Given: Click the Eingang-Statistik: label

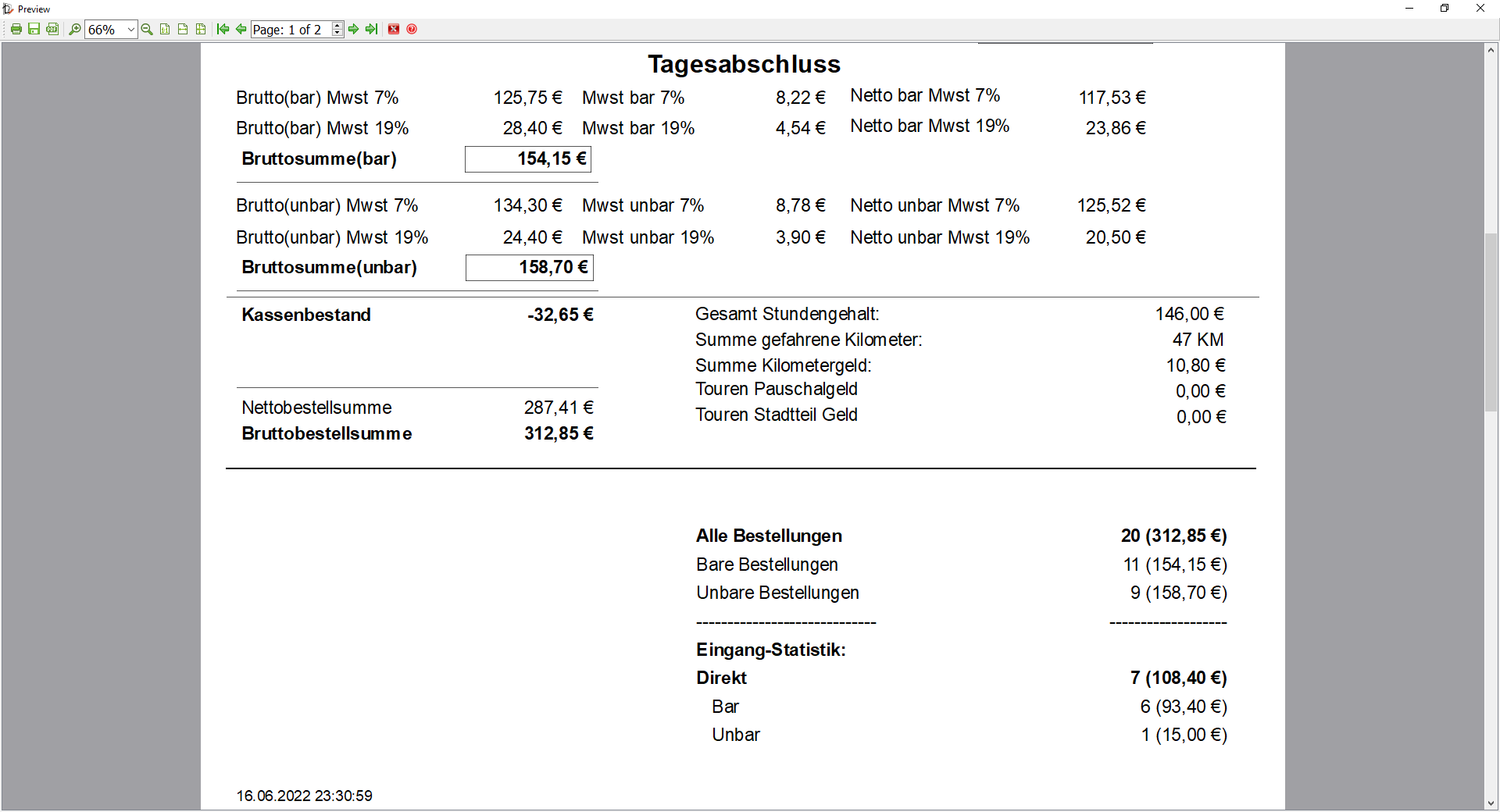Looking at the screenshot, I should [x=771, y=650].
